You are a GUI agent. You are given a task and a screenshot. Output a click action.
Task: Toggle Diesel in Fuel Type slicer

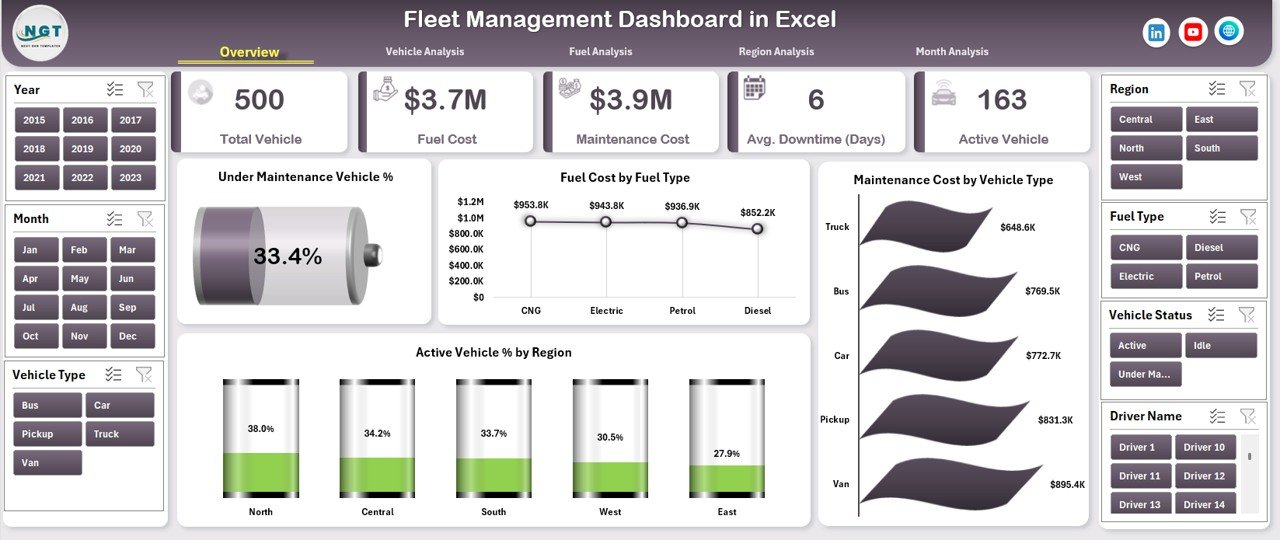pos(1221,247)
